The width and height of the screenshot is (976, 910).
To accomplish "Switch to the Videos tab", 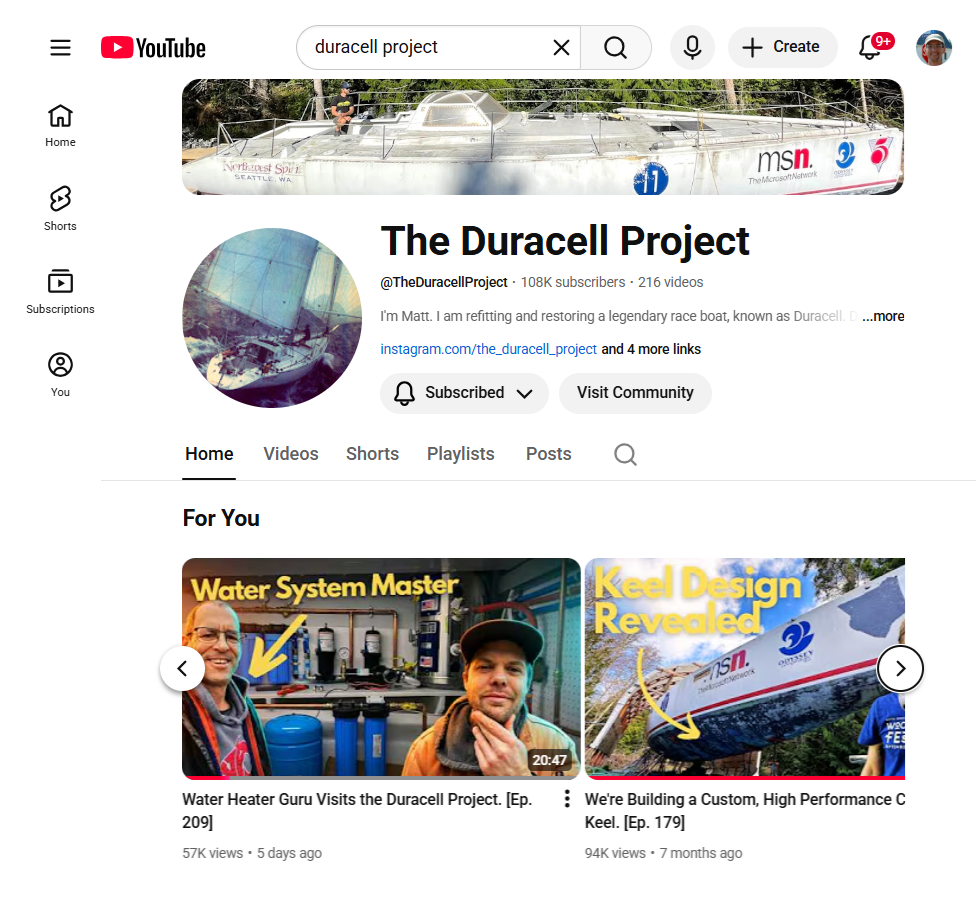I will coord(291,454).
